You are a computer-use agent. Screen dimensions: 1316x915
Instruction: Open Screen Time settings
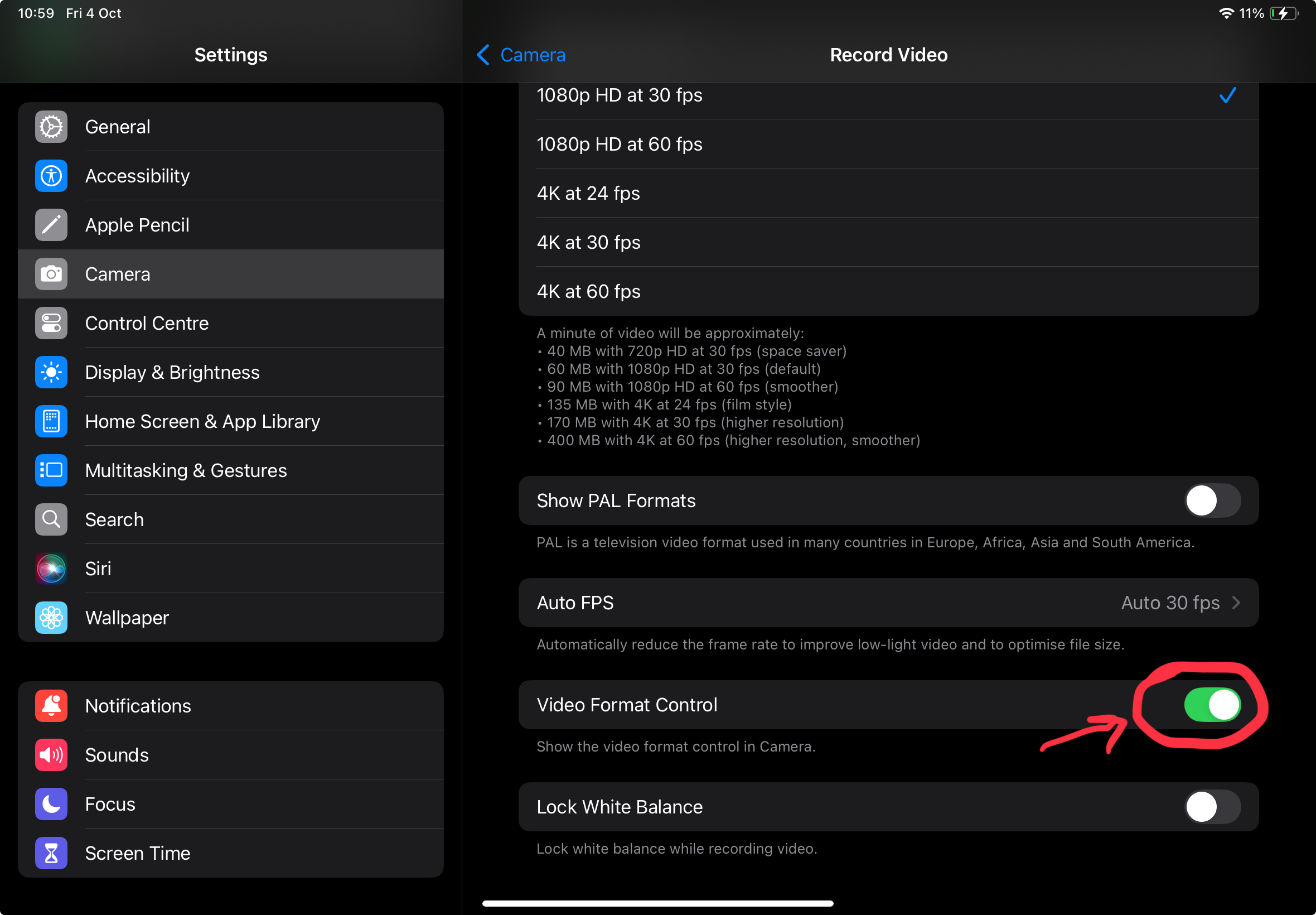(x=231, y=853)
